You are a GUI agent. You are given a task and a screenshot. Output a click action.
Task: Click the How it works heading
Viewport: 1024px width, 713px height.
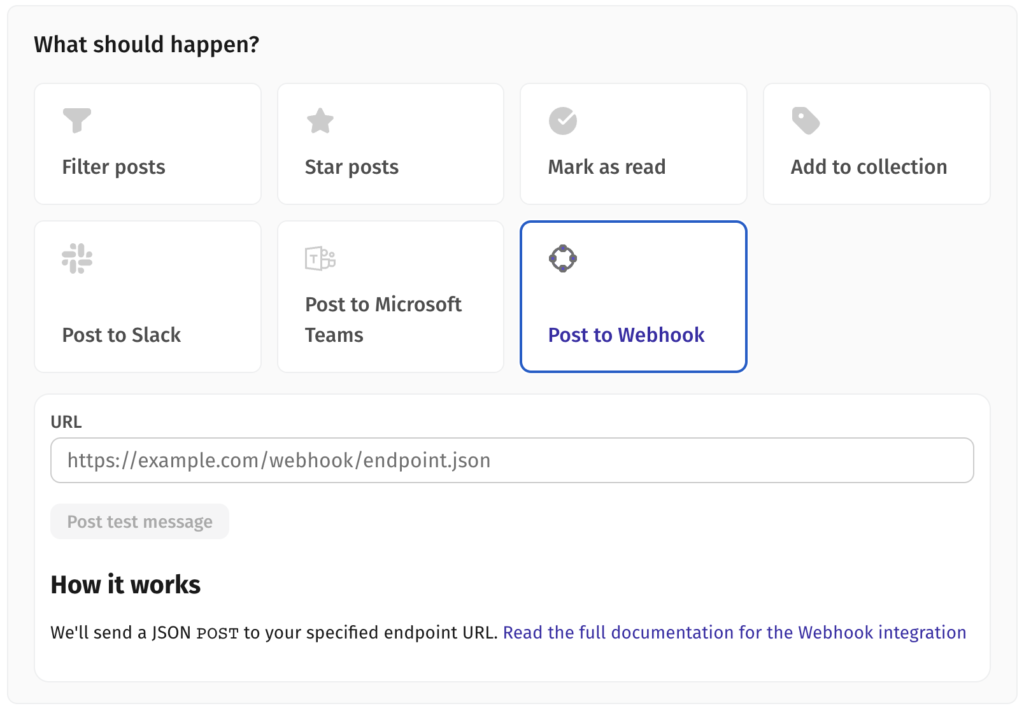[x=125, y=584]
